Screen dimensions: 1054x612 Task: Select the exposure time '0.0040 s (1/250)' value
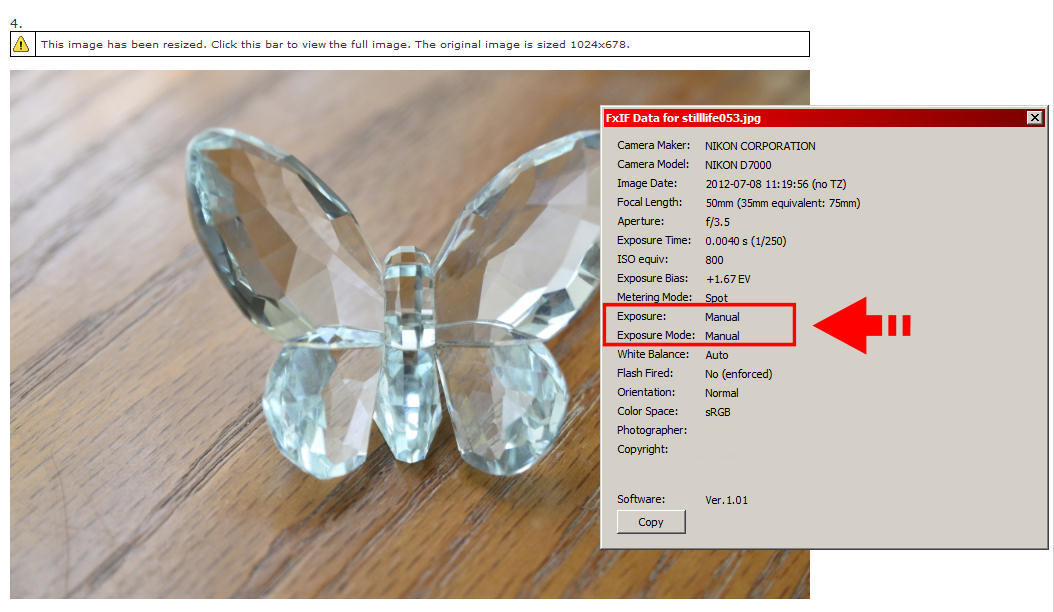pyautogui.click(x=745, y=241)
